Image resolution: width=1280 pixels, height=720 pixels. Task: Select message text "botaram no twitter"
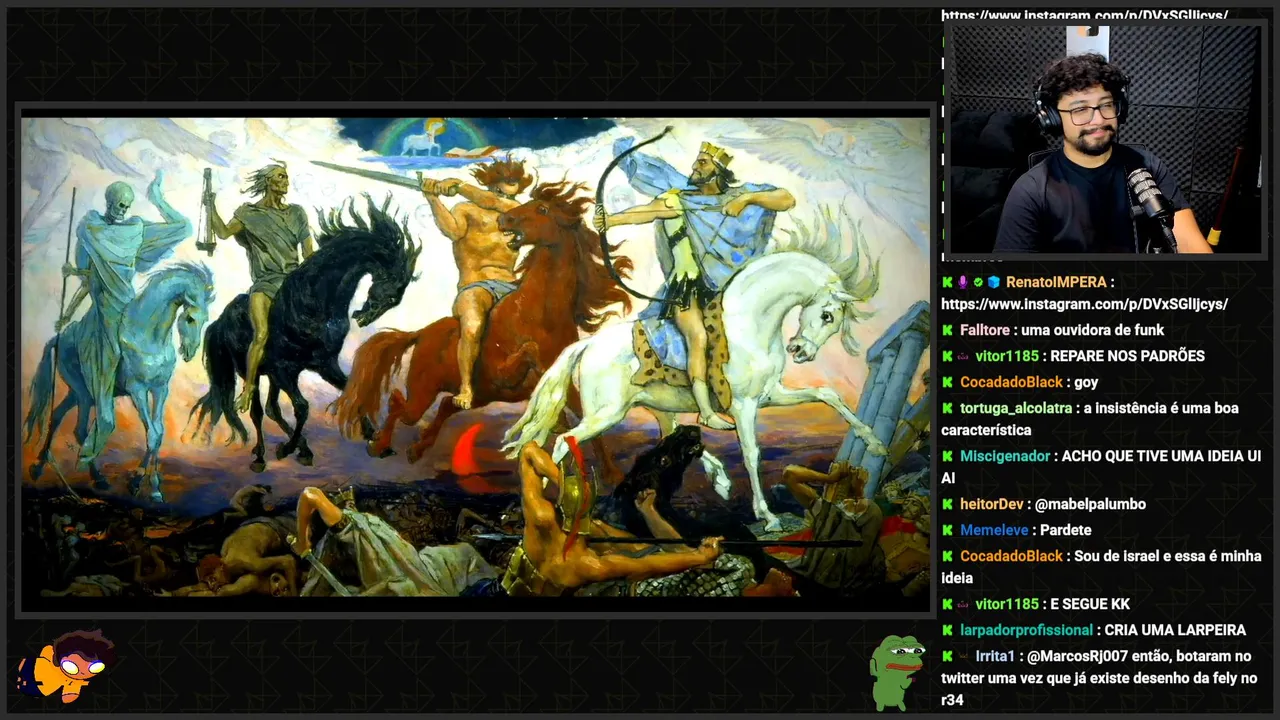click(x=1096, y=667)
